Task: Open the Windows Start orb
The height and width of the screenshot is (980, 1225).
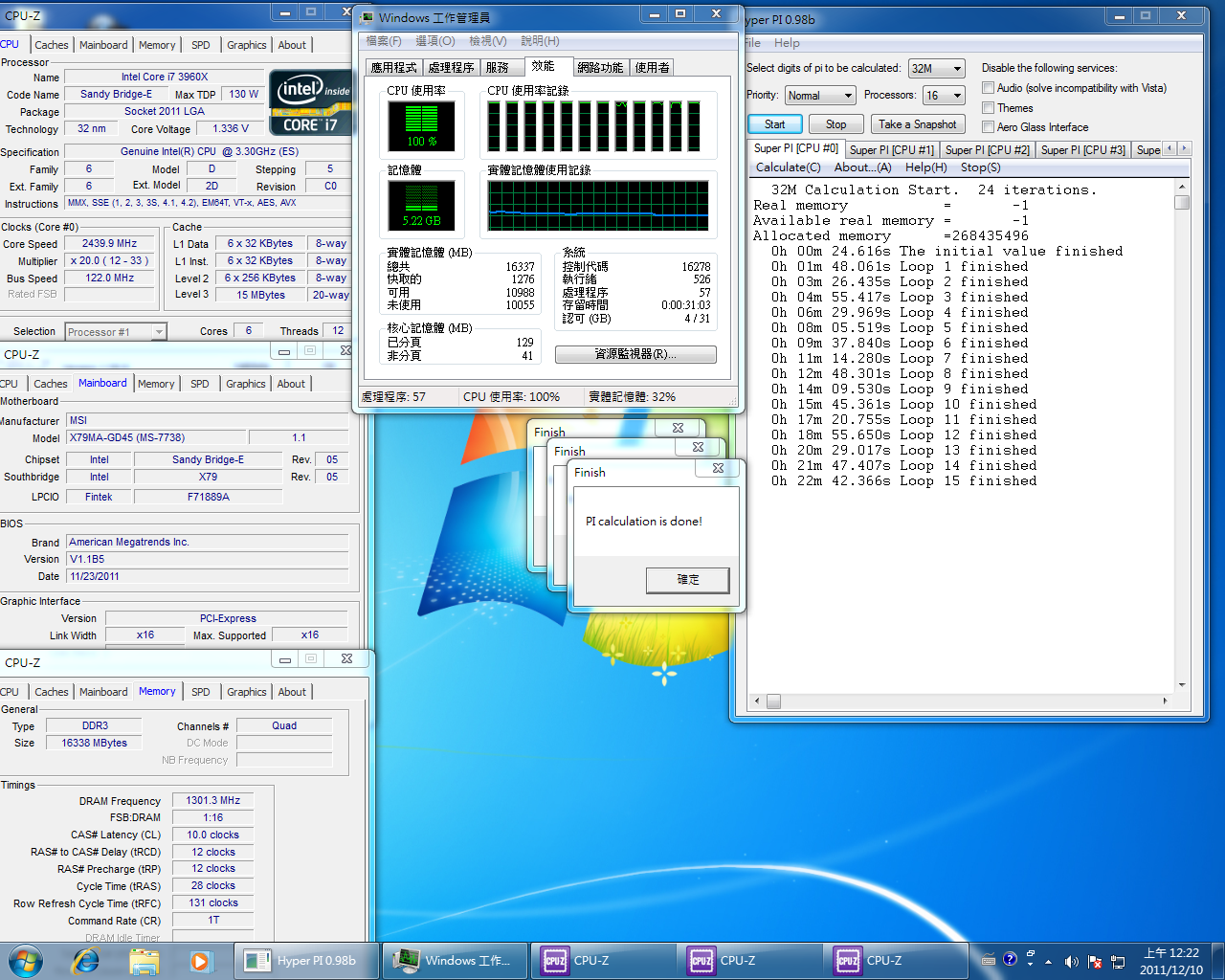Action: pyautogui.click(x=26, y=960)
